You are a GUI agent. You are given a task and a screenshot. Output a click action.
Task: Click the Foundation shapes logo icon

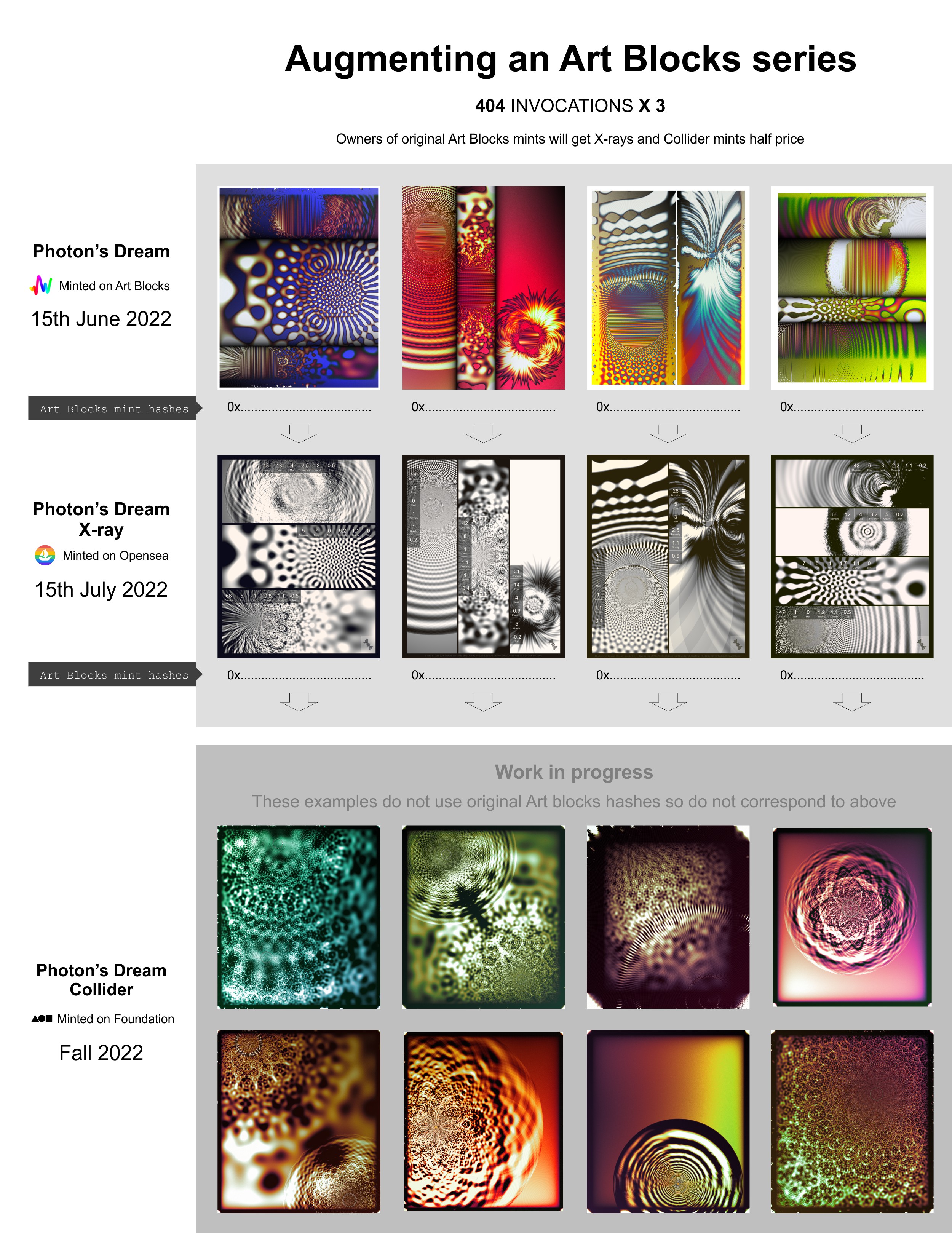42,1019
